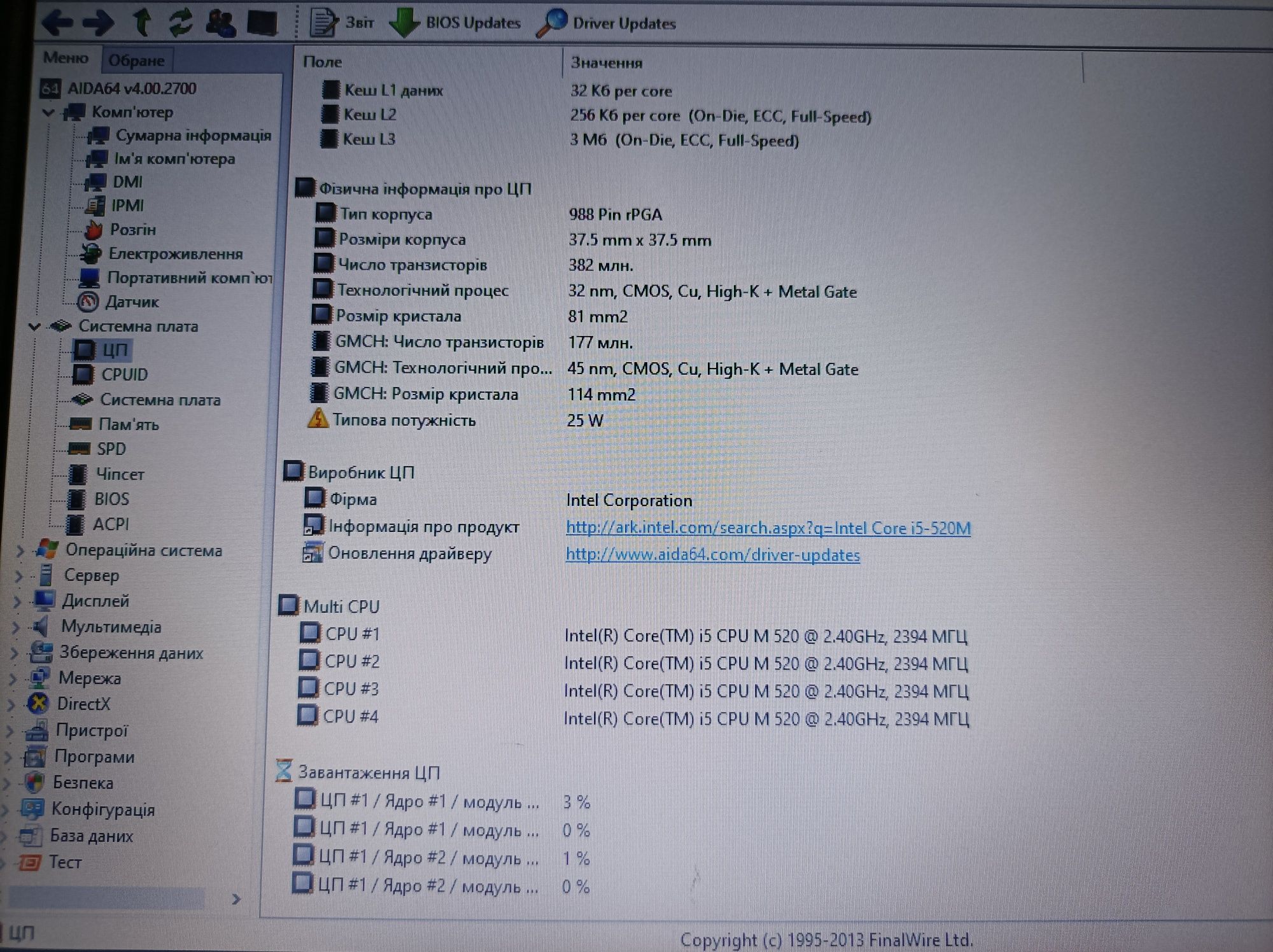Click the Чіпсет chip icon
Image resolution: width=1273 pixels, height=952 pixels.
click(x=78, y=474)
